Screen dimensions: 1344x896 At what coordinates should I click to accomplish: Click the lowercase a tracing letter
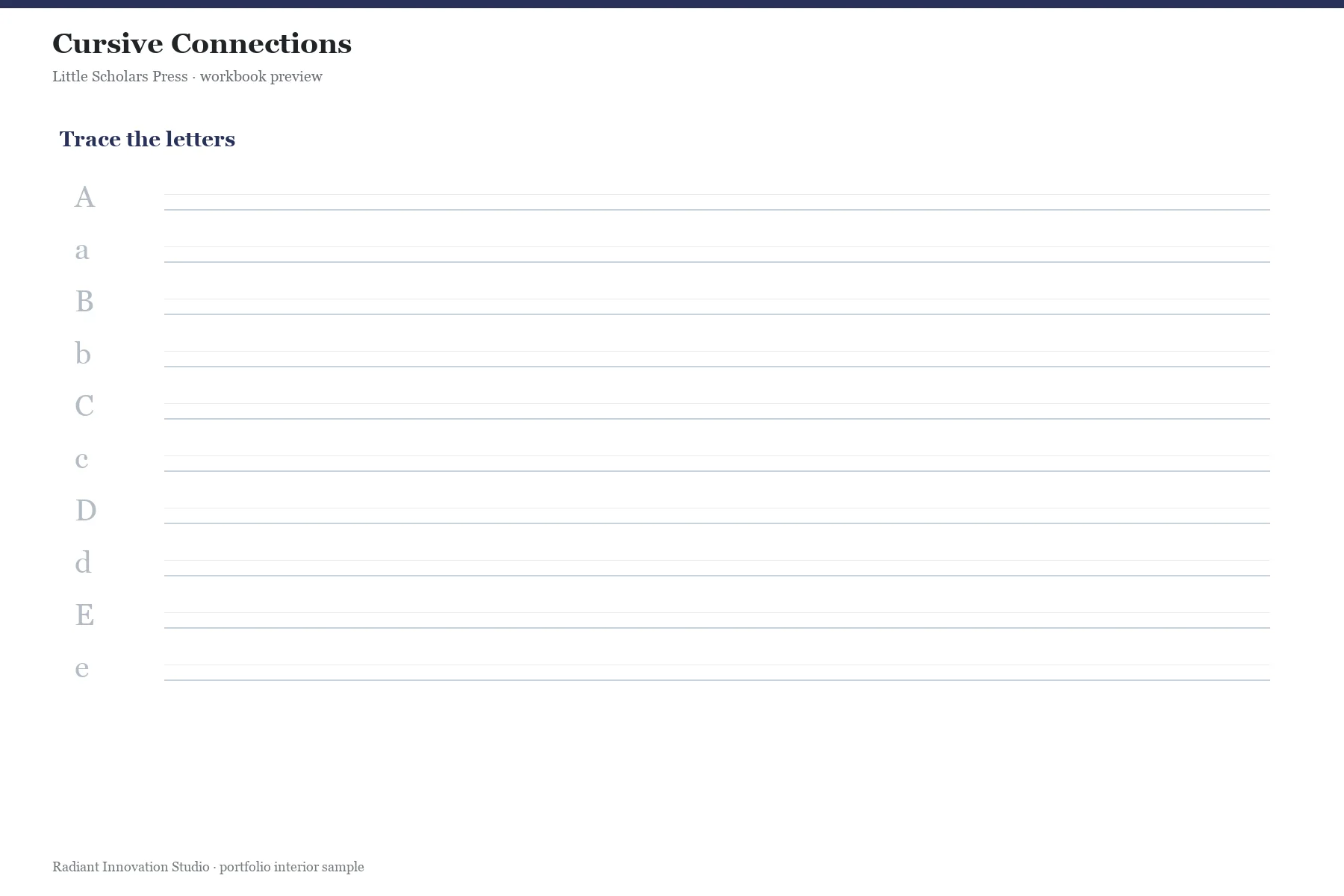[x=82, y=250]
